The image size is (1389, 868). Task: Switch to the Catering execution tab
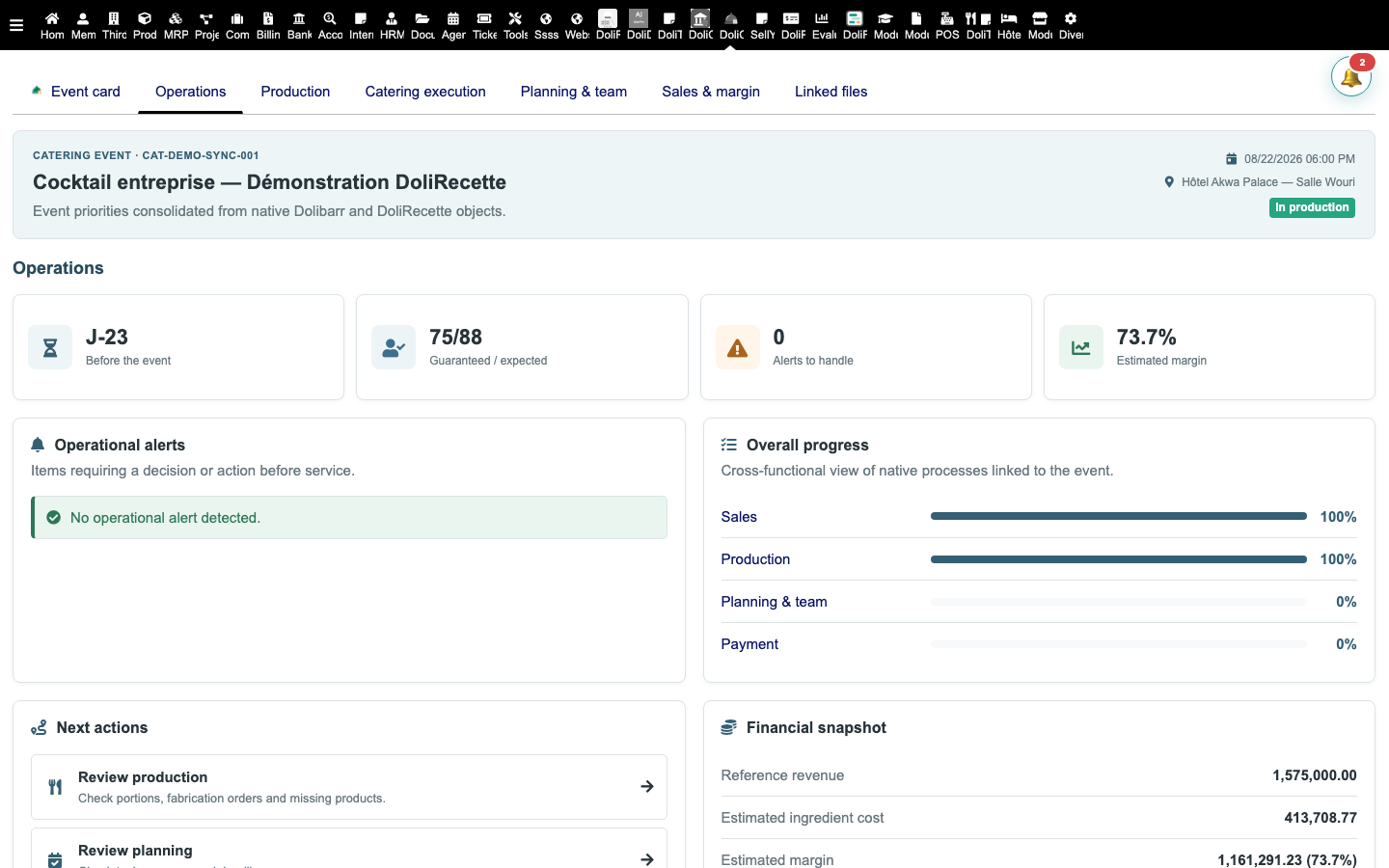tap(425, 92)
